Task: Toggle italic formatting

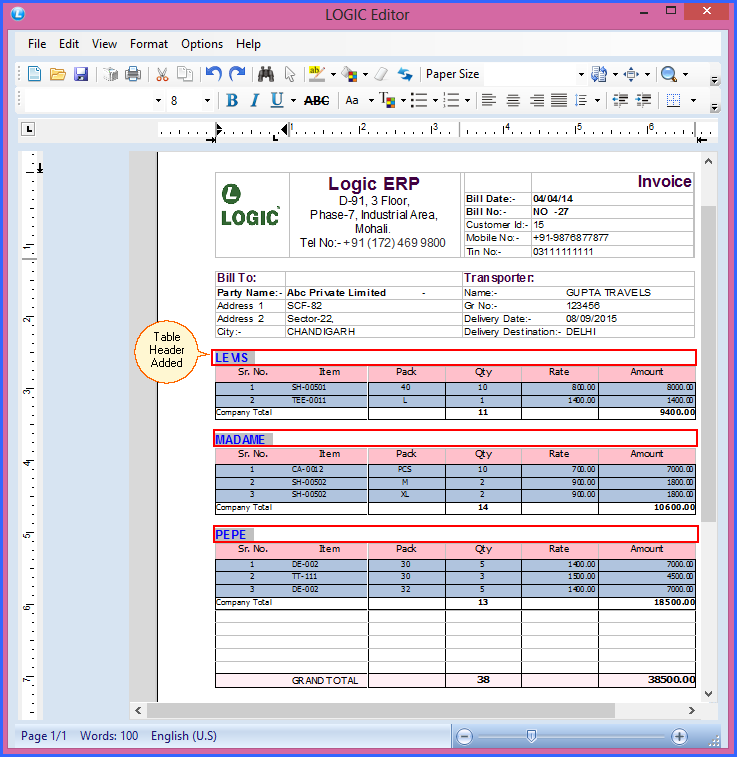Action: click(x=255, y=100)
